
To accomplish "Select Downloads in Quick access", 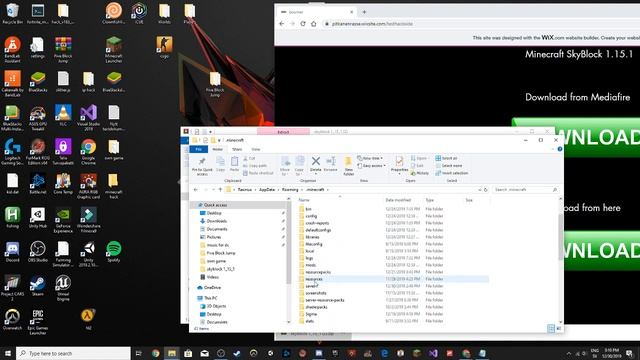I will 216,221.
